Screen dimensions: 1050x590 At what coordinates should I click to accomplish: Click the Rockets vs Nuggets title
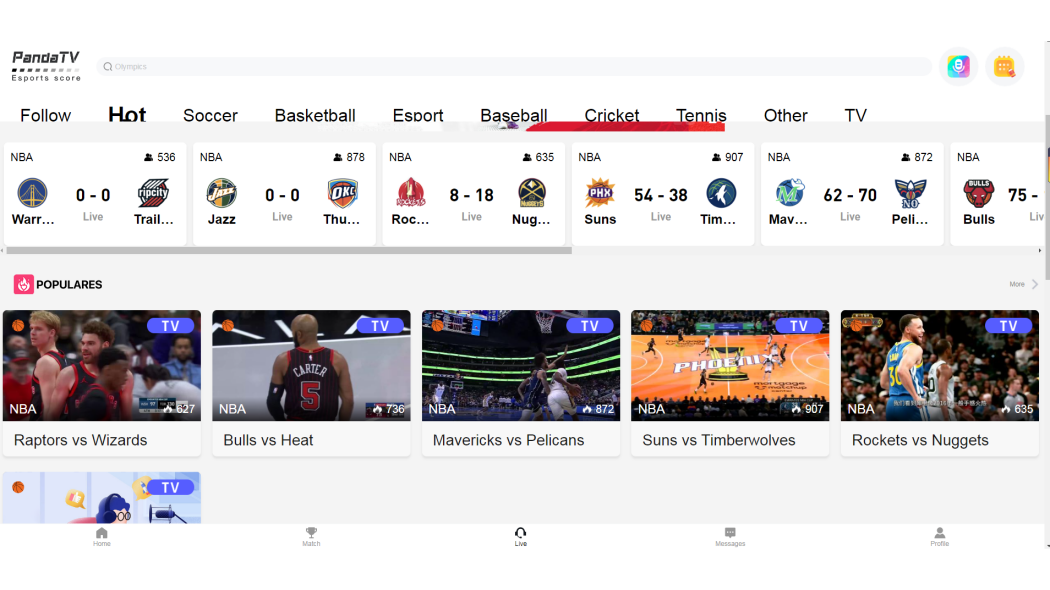click(x=920, y=440)
